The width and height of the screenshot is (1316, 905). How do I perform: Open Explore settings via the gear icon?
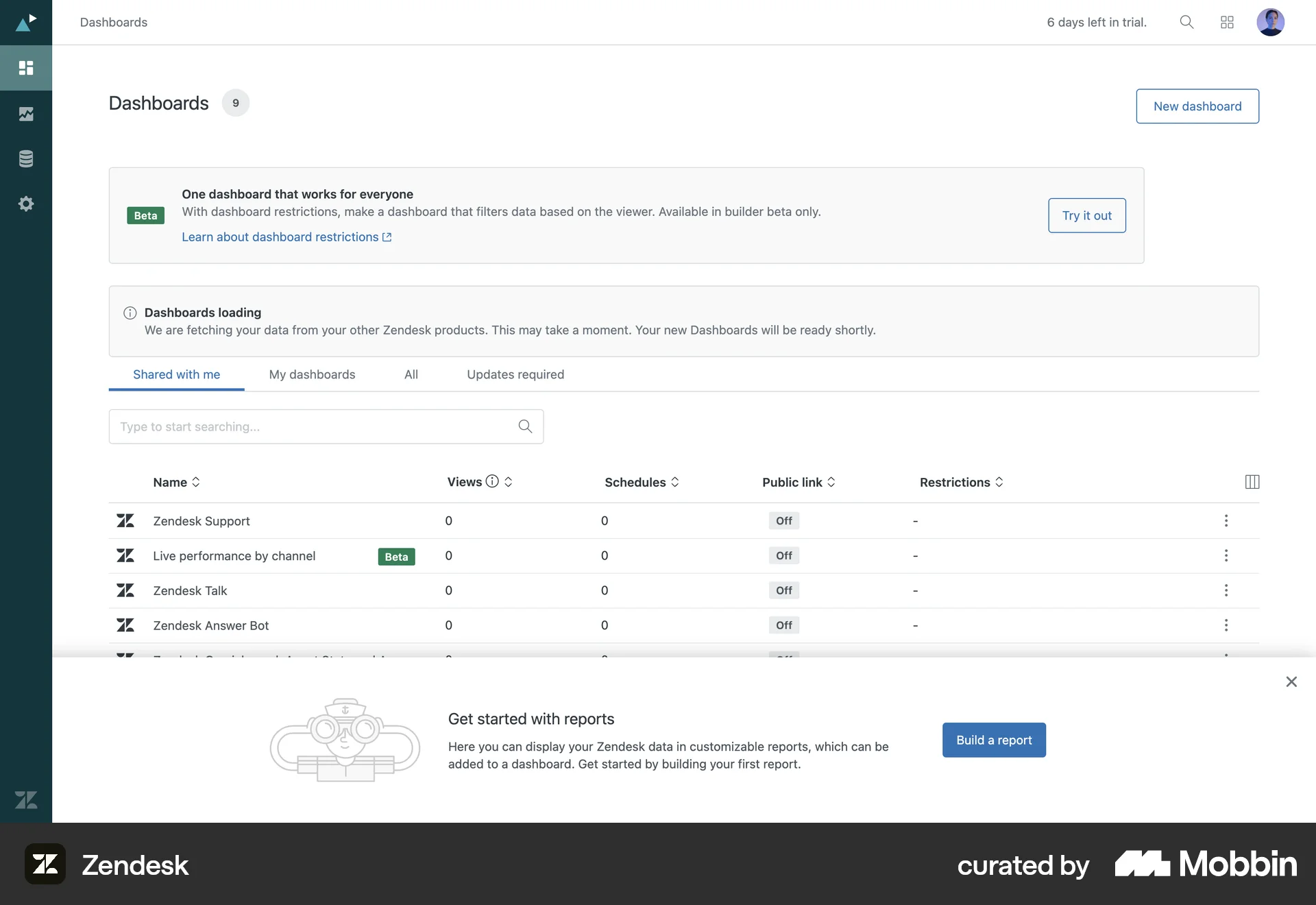25,203
